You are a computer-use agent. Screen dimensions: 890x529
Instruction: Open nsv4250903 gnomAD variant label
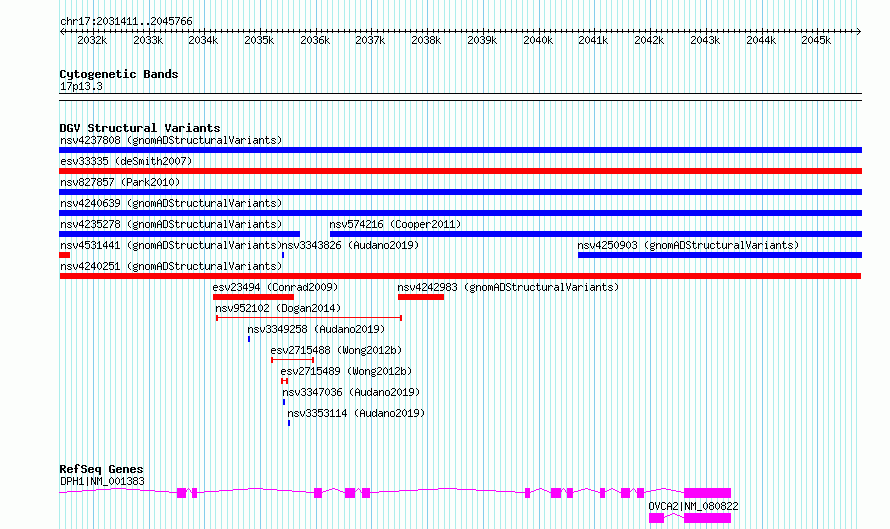click(x=688, y=245)
